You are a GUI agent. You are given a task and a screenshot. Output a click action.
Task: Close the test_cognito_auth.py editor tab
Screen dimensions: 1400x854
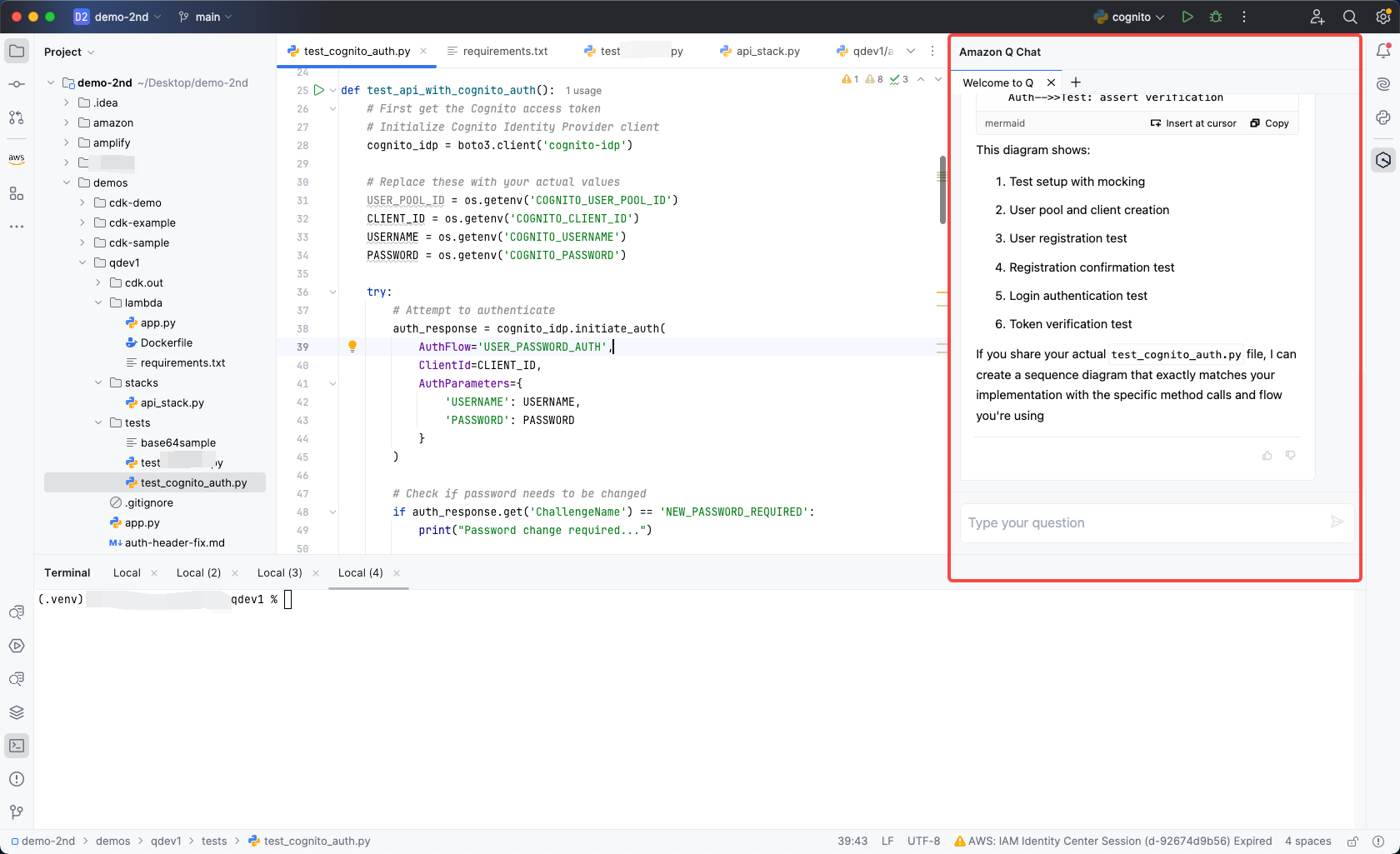point(423,51)
